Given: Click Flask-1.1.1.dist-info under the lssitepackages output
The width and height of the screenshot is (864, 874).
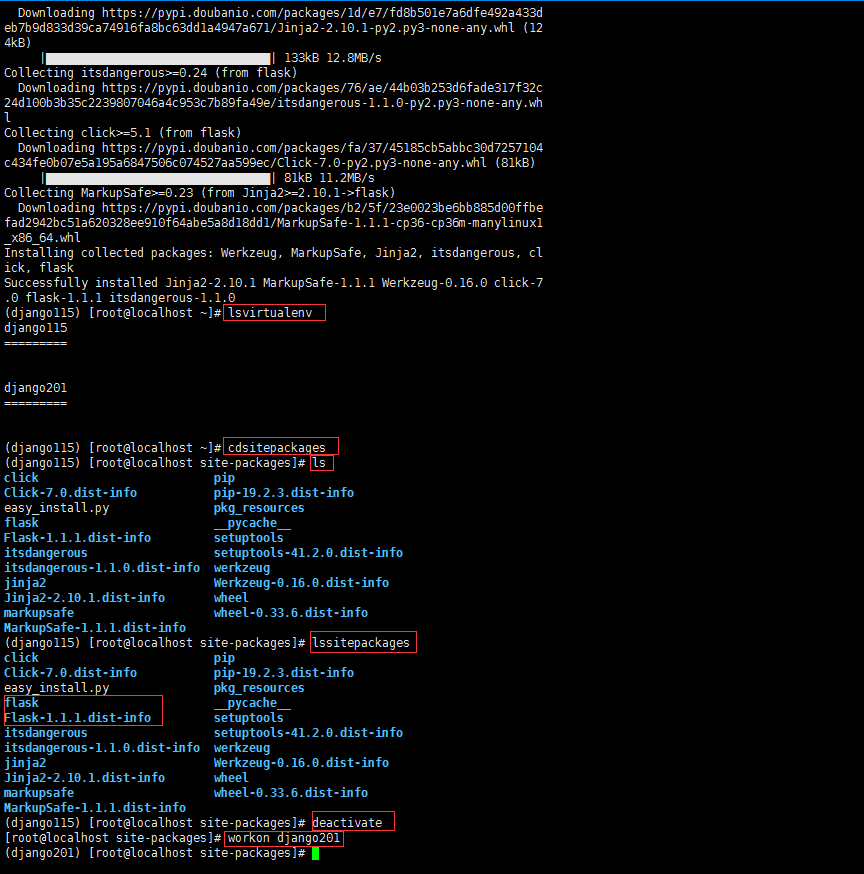Looking at the screenshot, I should (x=77, y=718).
